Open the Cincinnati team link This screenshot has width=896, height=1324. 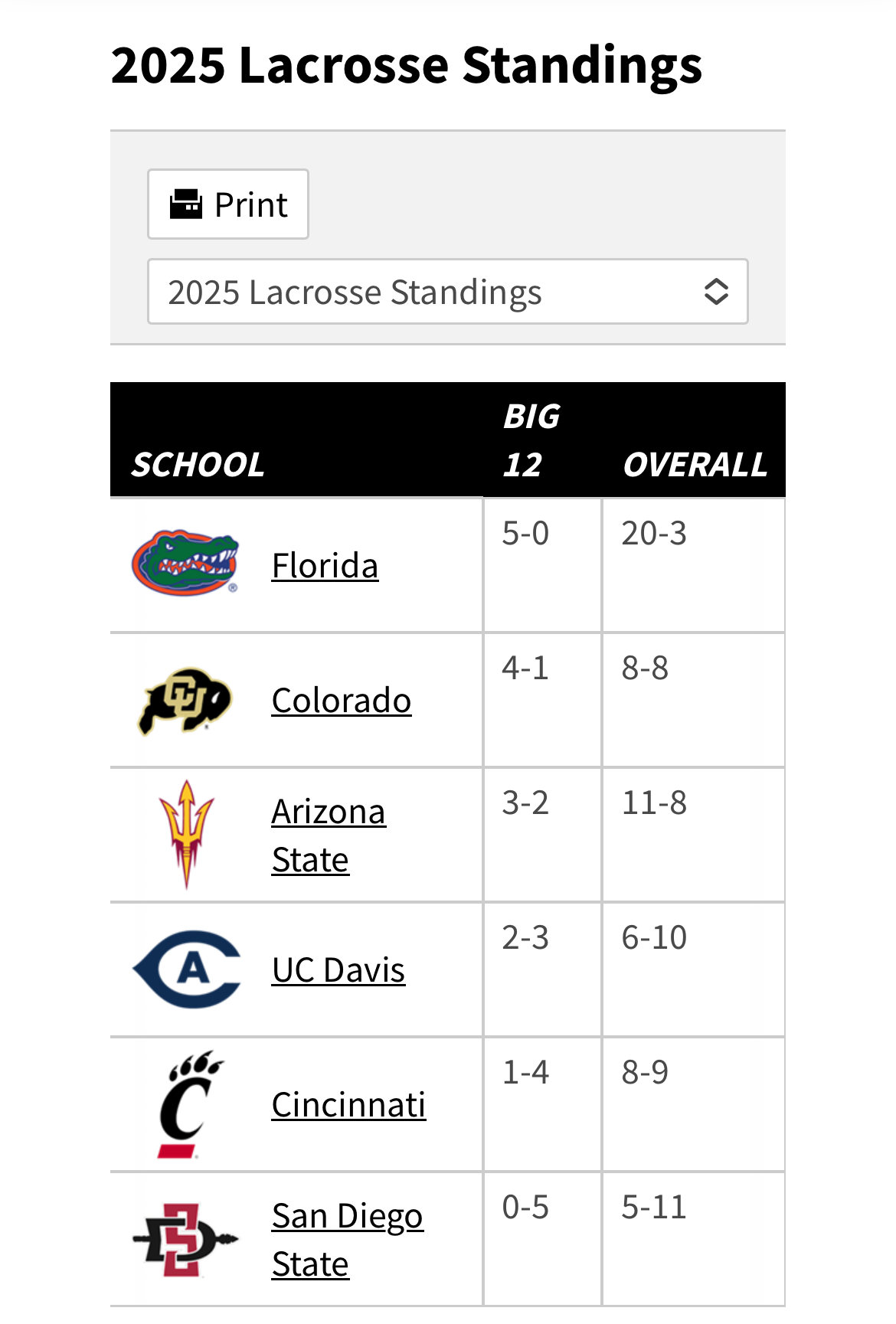coord(348,1105)
